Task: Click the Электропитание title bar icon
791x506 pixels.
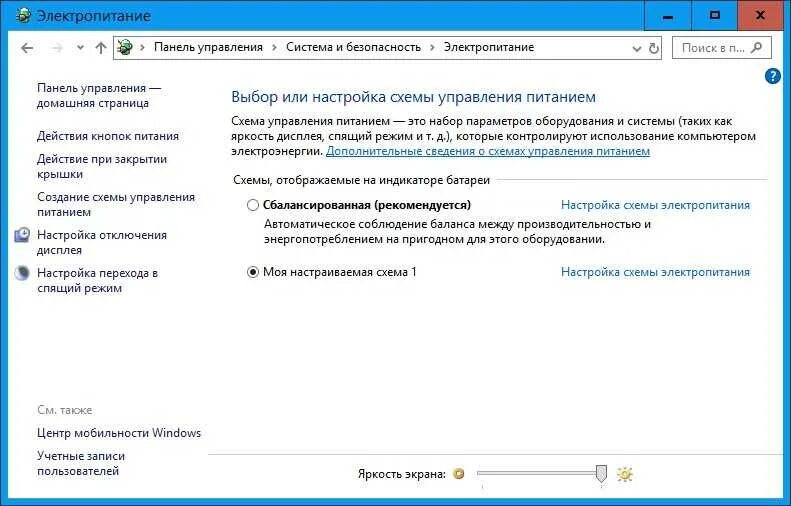Action: click(x=23, y=15)
